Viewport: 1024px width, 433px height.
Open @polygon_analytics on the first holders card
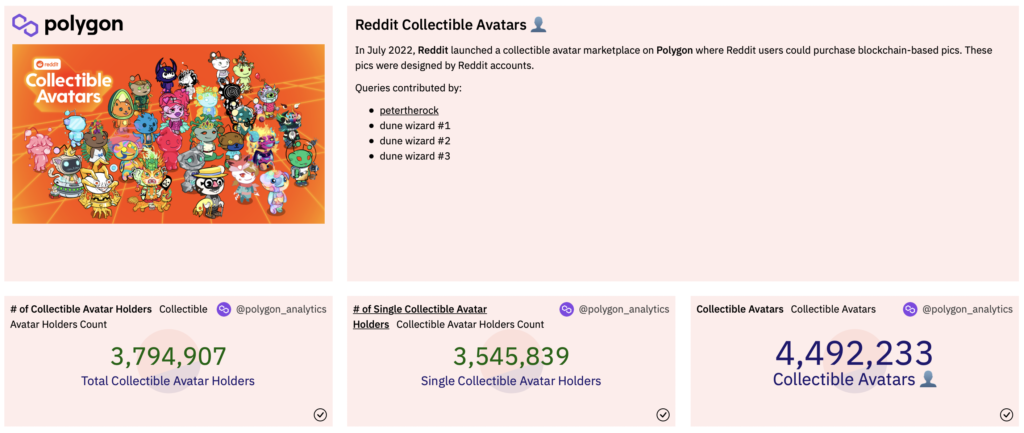281,309
